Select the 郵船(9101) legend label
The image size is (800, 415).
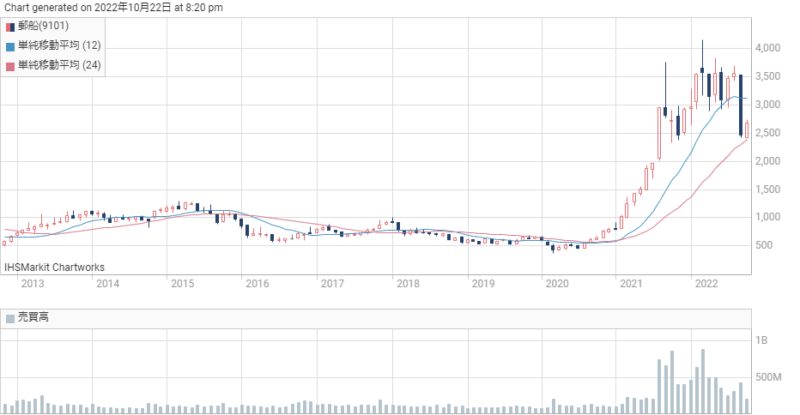(x=43, y=26)
